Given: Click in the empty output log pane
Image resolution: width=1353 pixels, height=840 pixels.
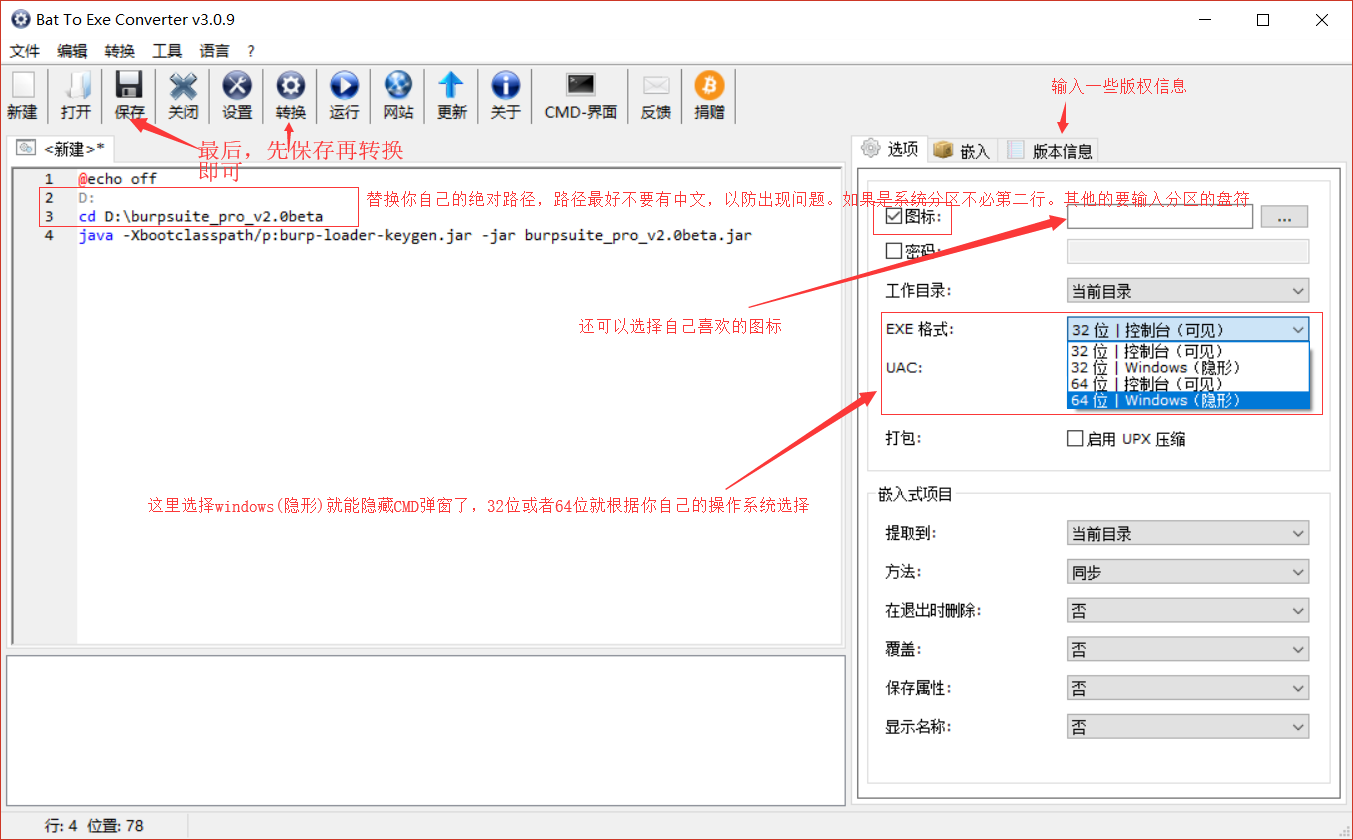Looking at the screenshot, I should coord(426,729).
